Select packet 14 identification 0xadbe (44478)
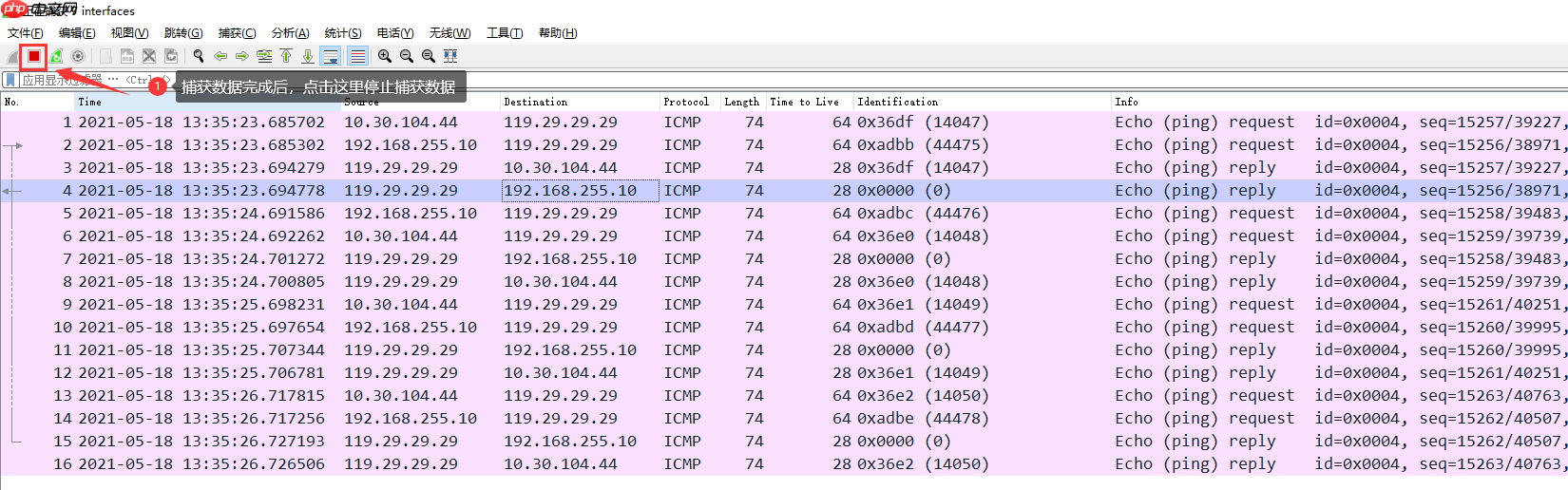This screenshot has width=1568, height=490. click(923, 419)
